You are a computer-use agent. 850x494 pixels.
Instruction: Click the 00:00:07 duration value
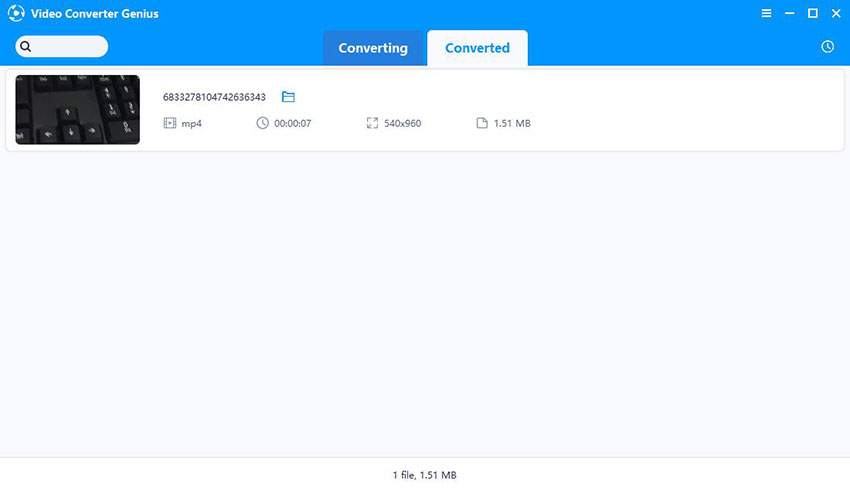point(293,124)
